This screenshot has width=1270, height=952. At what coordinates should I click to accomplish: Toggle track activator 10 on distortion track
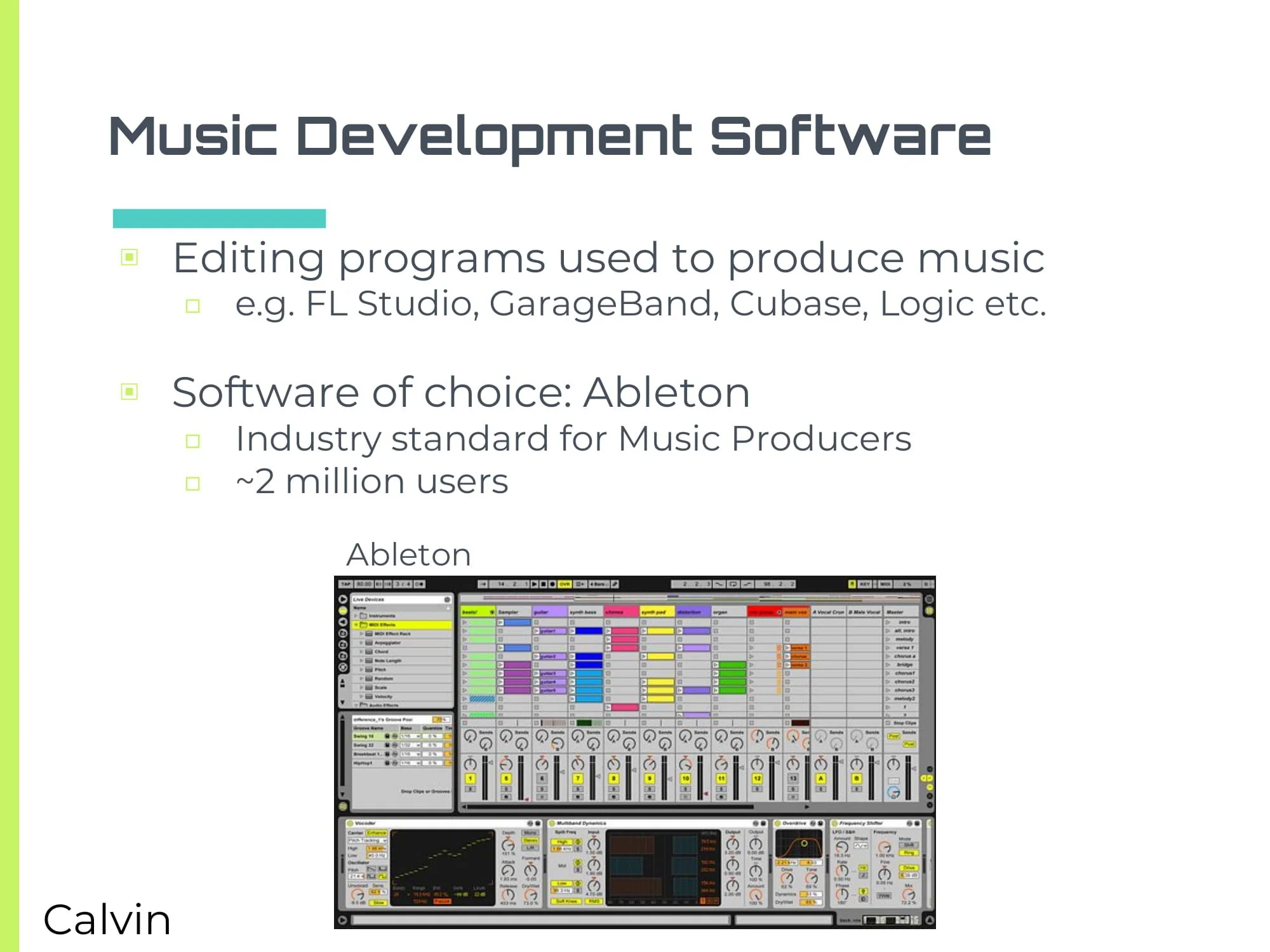[686, 778]
